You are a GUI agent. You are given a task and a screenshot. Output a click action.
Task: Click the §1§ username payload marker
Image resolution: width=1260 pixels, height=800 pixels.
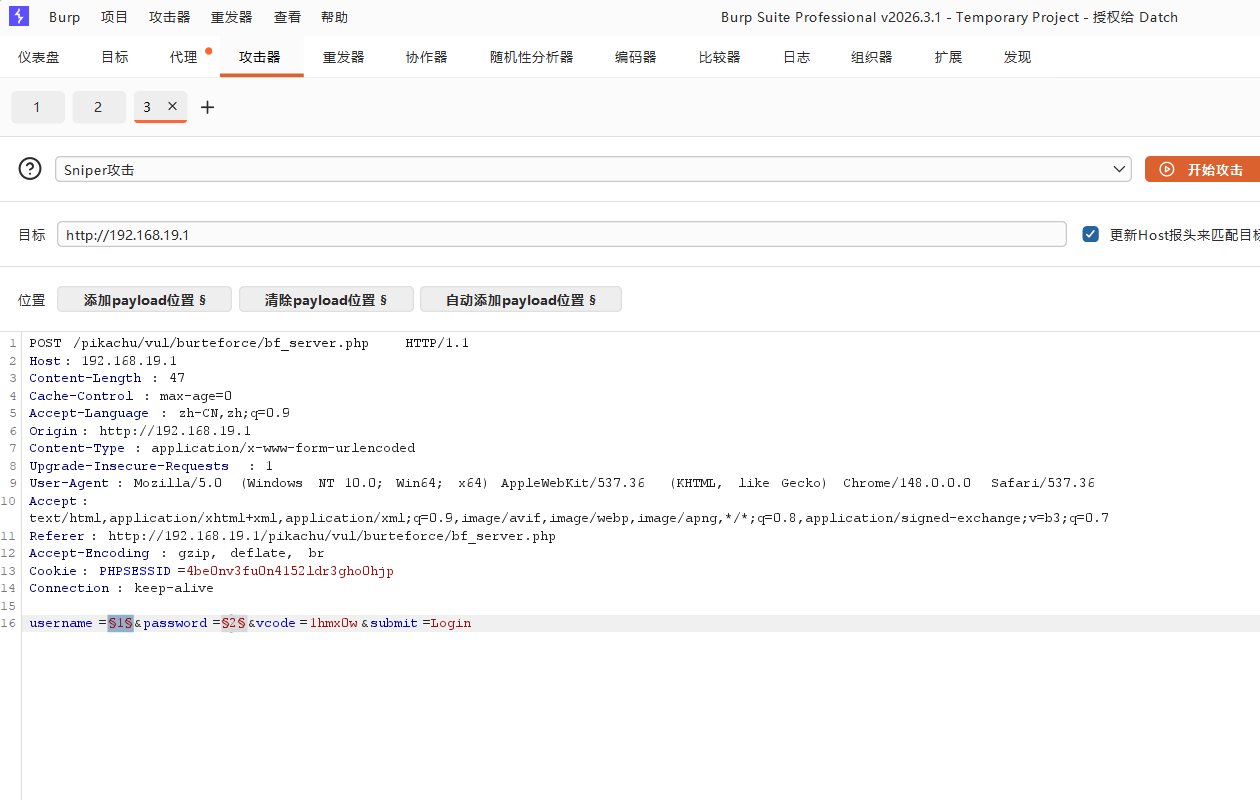pos(121,623)
